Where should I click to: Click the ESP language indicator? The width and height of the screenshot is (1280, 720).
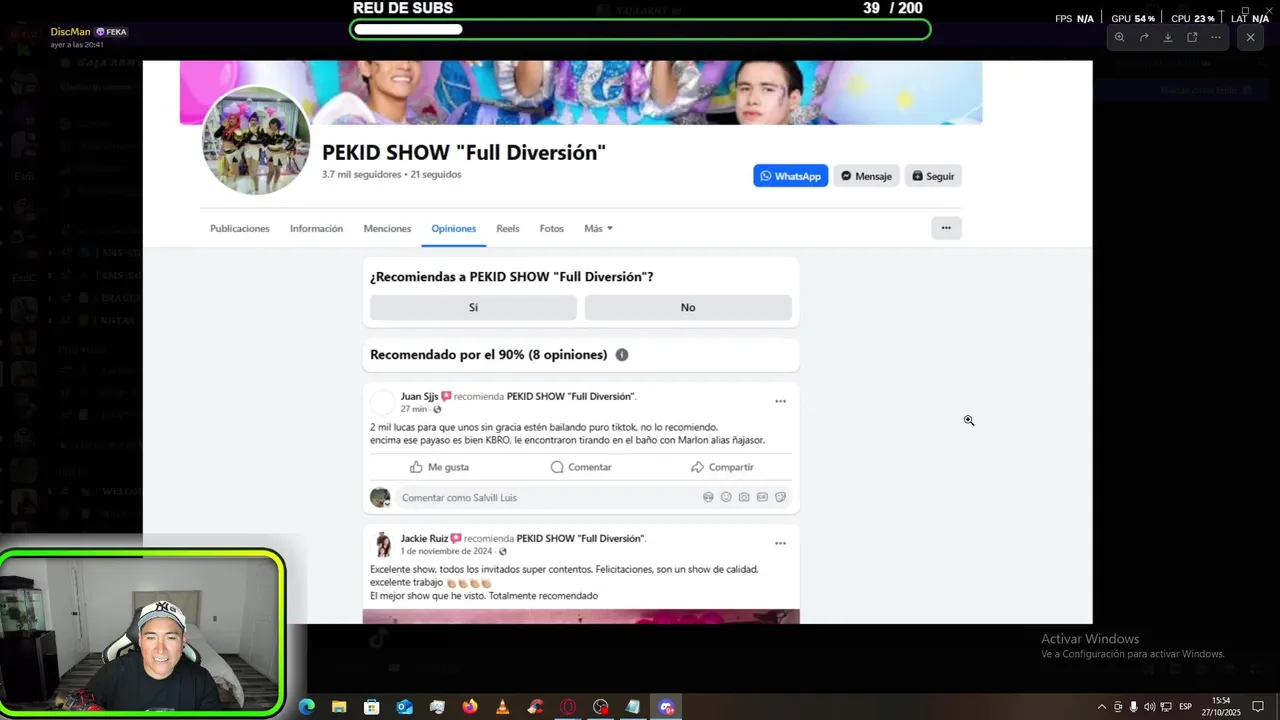[1185, 707]
